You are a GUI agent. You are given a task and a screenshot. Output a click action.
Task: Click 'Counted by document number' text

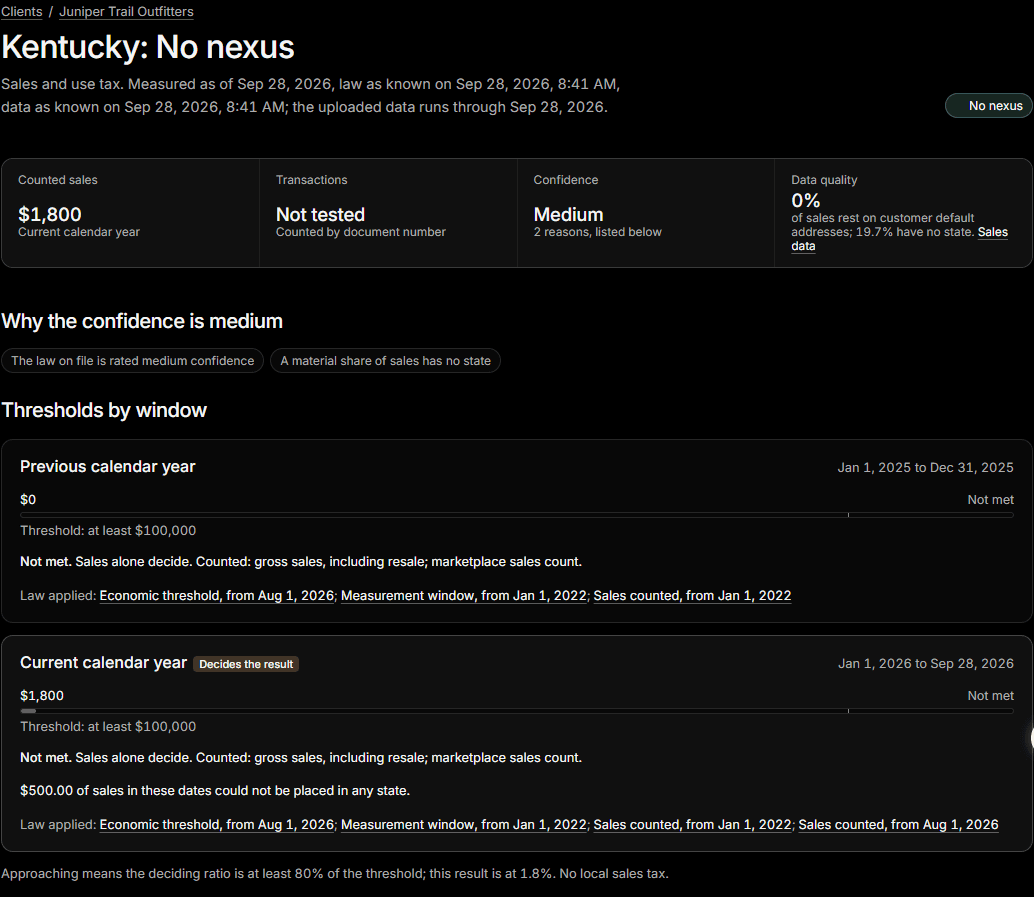[361, 232]
